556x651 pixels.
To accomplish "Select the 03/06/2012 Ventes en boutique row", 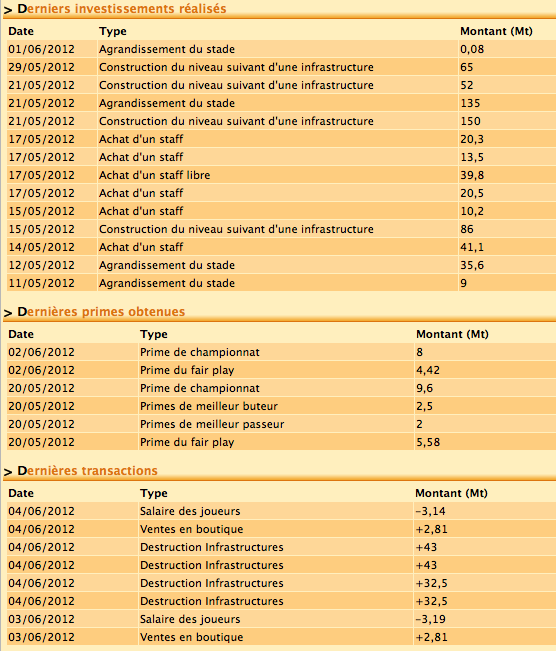I will pos(281,637).
